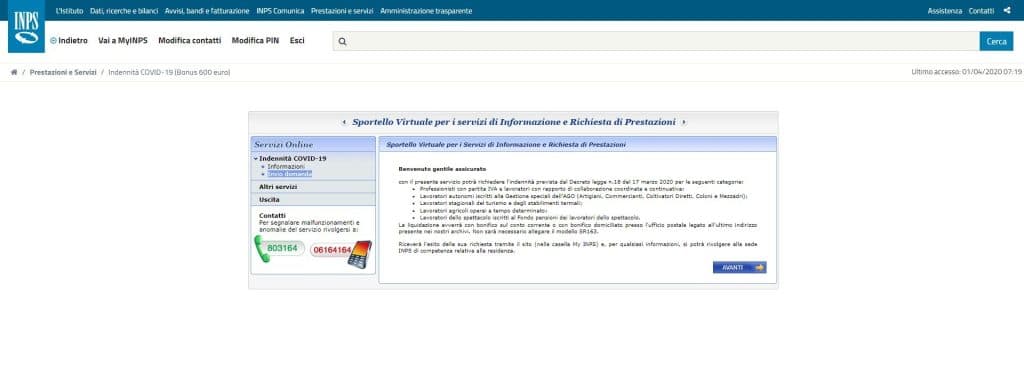1024x379 pixels.
Task: Click the Ultimo accesso timestamp text
Action: pos(967,72)
